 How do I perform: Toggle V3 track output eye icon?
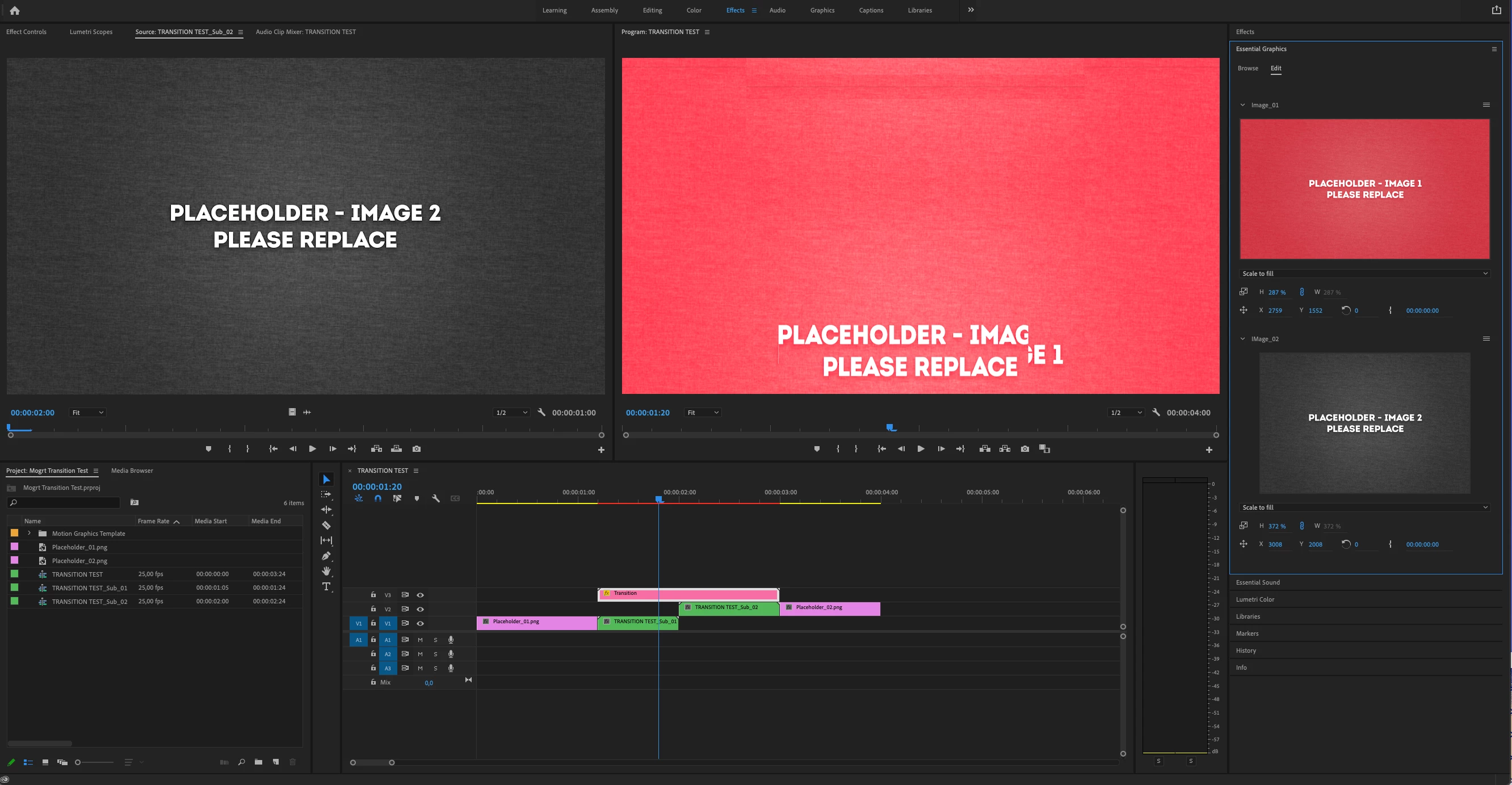420,595
